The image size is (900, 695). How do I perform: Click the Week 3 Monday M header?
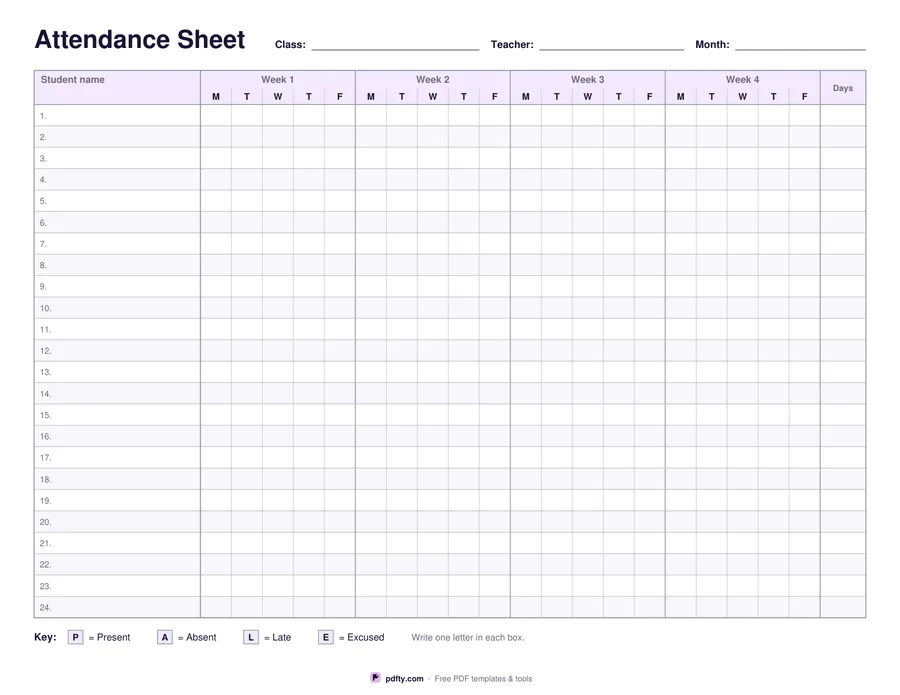(526, 96)
